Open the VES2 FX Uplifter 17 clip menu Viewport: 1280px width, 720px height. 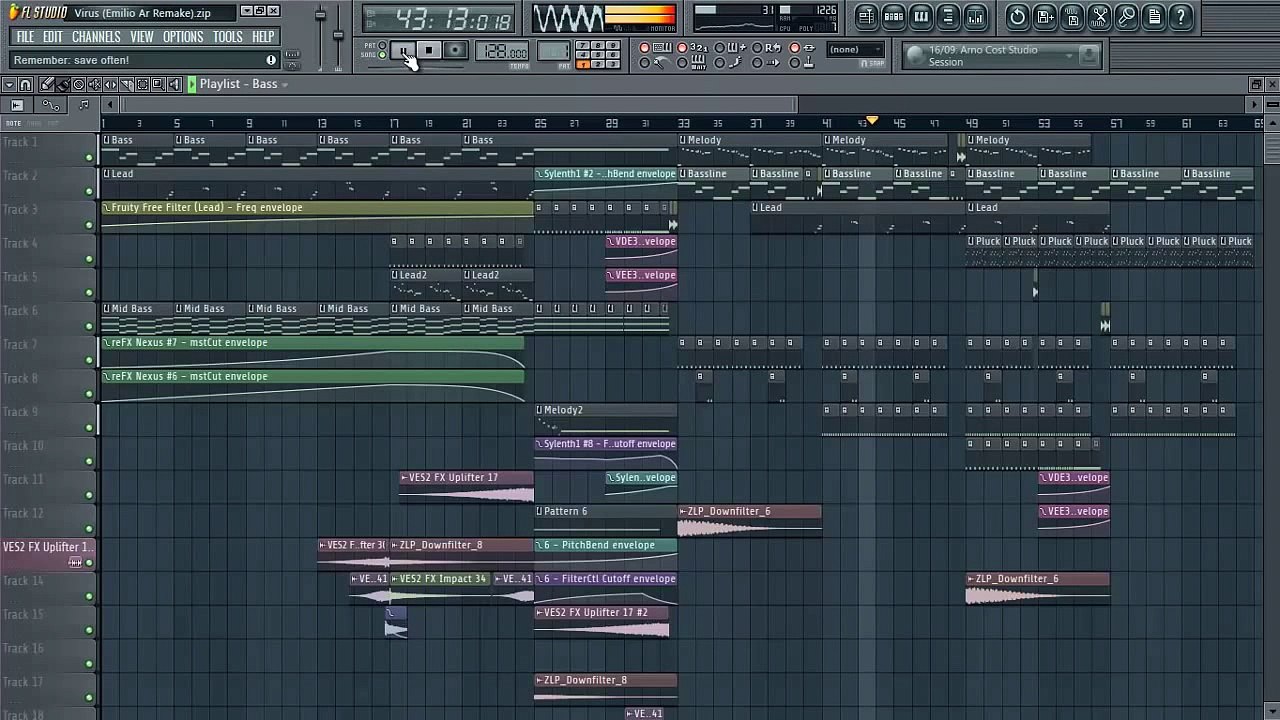(404, 478)
